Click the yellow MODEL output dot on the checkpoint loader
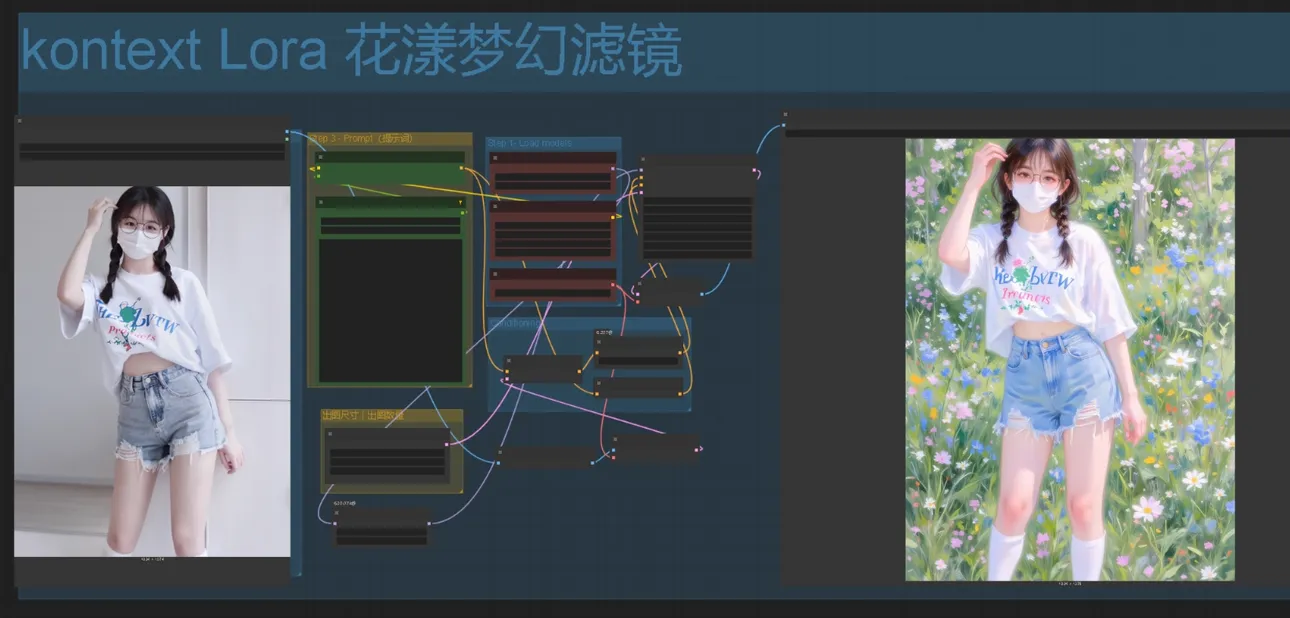Image resolution: width=1290 pixels, height=618 pixels. (612, 217)
